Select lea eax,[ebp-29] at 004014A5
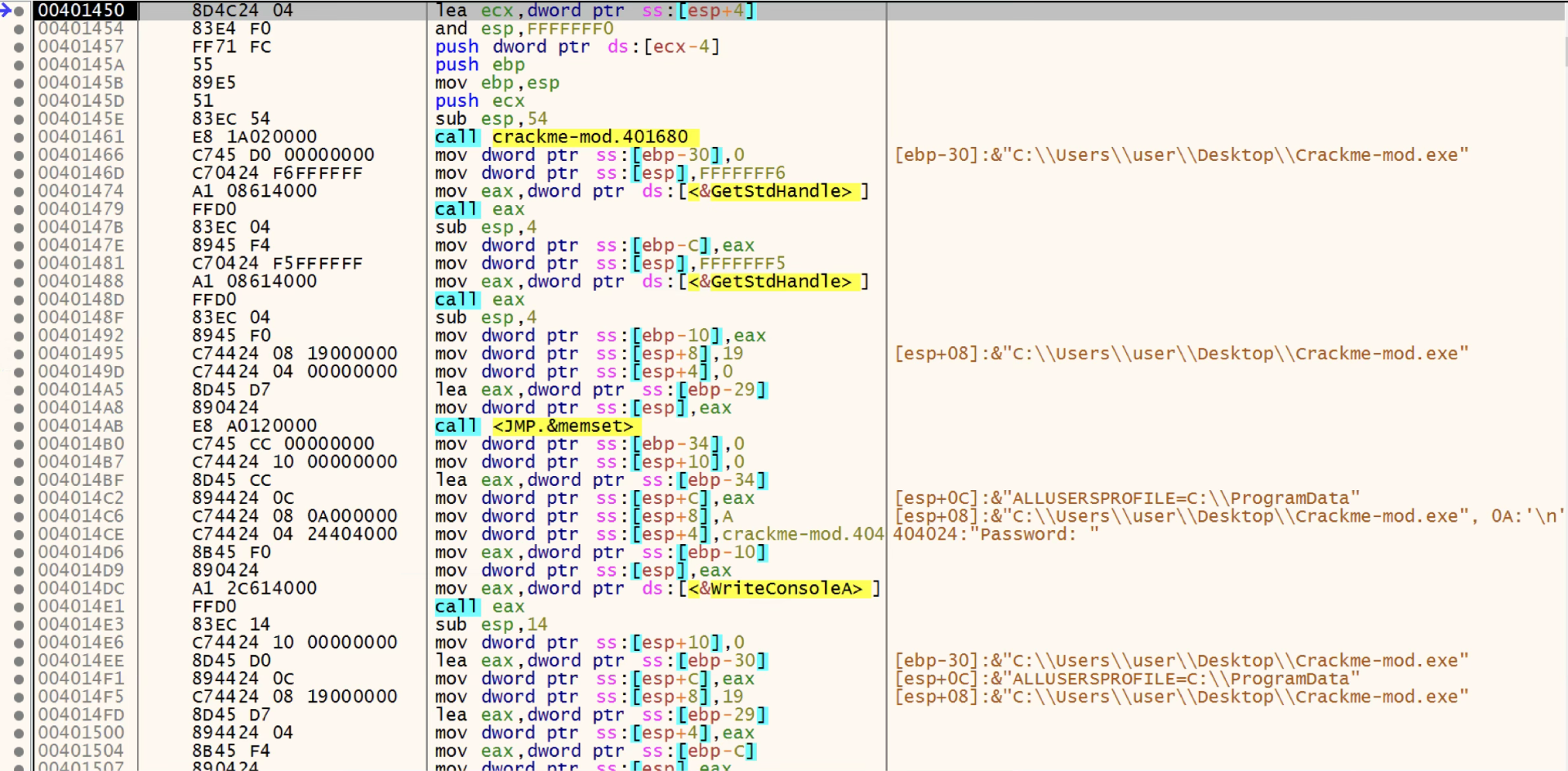 pos(601,390)
